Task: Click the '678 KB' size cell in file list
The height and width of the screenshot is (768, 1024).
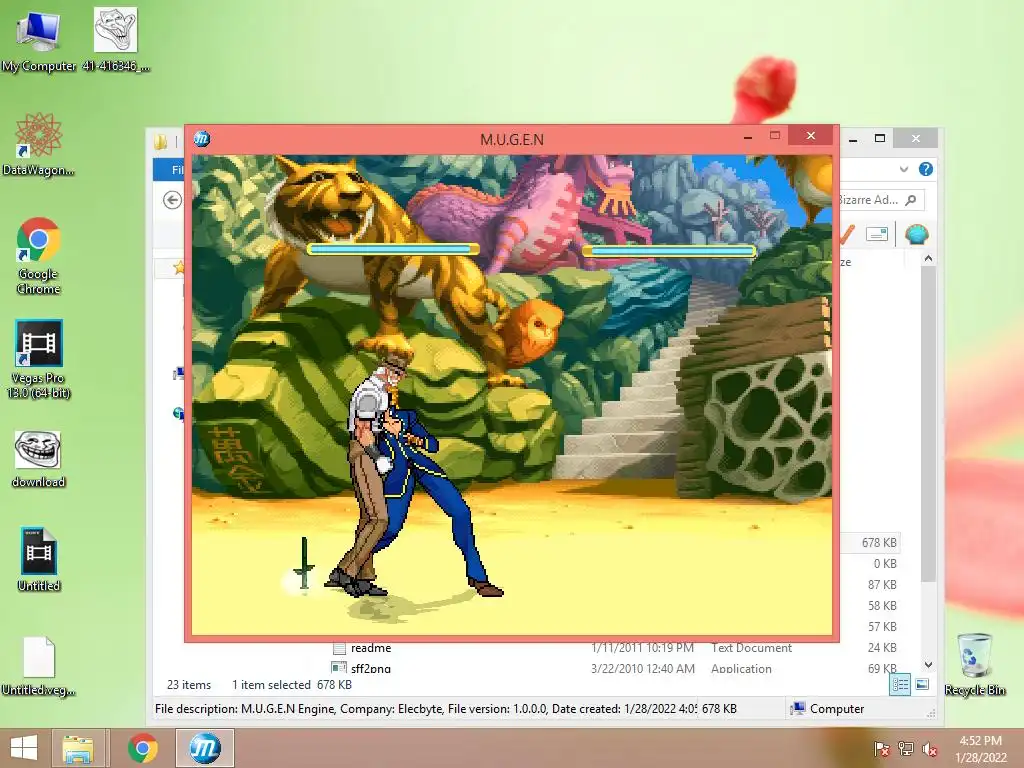Action: pyautogui.click(x=879, y=543)
